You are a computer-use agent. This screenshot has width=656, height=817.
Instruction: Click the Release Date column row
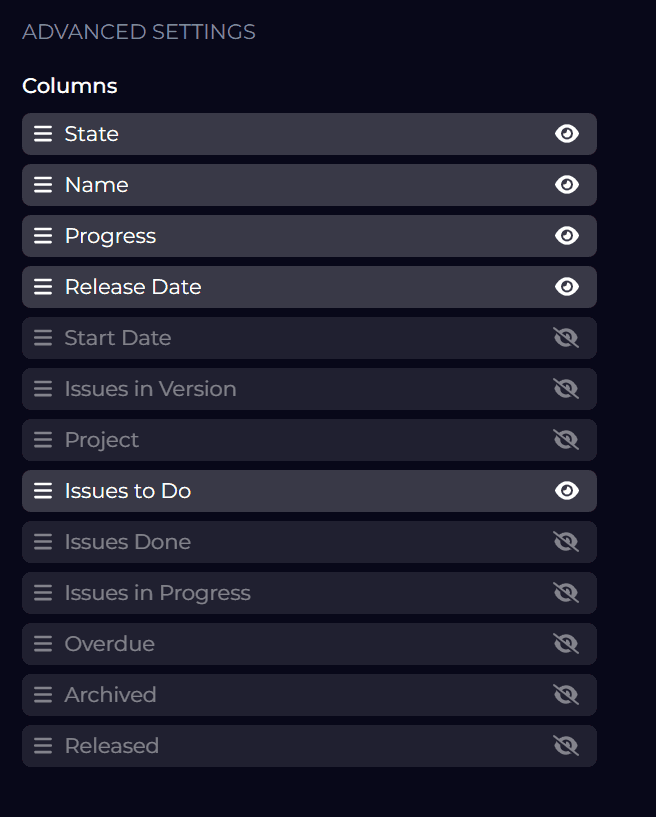310,287
